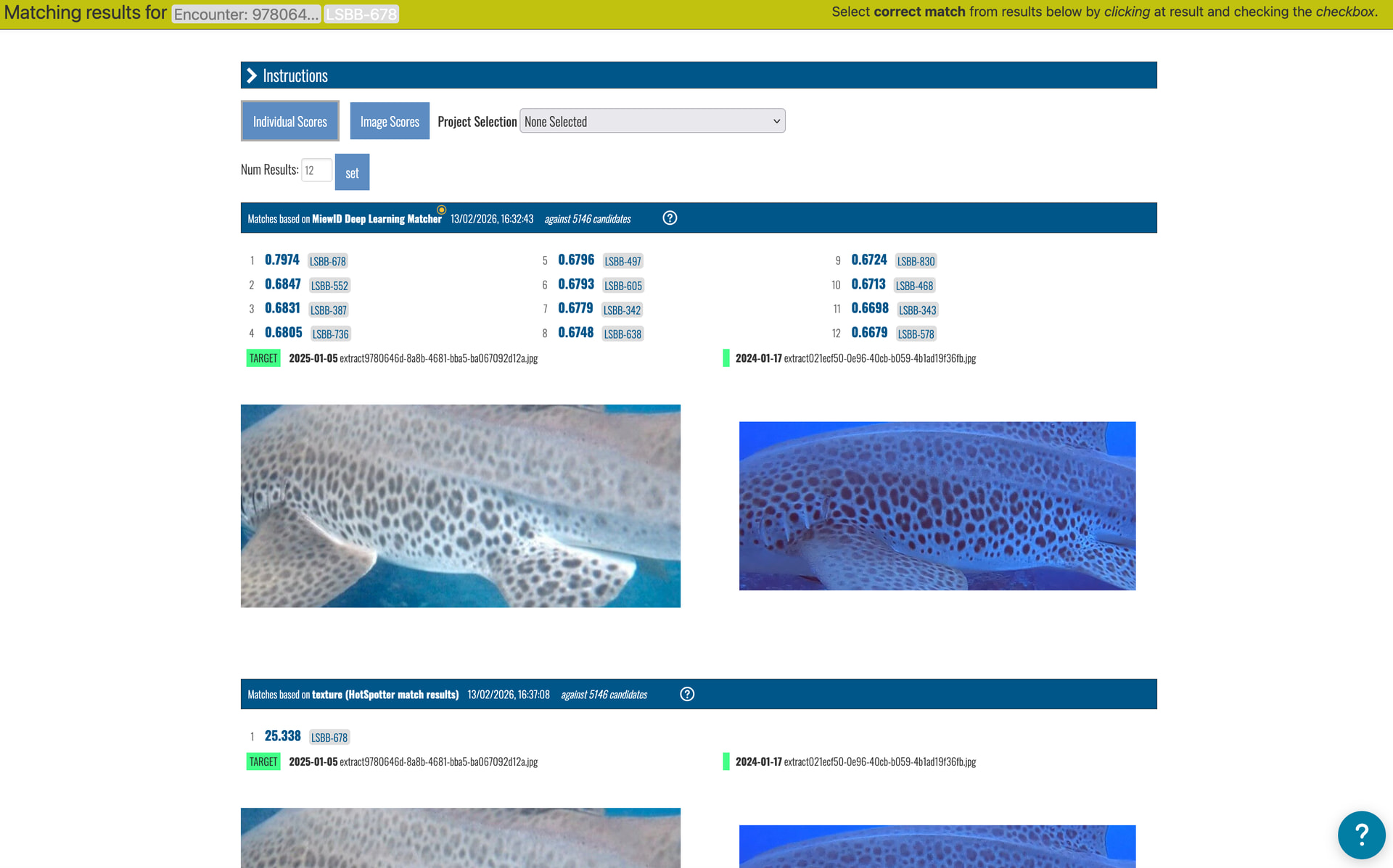Select the 0.6796 score for LSBB-497
Screen dimensions: 1393x868
click(x=576, y=260)
